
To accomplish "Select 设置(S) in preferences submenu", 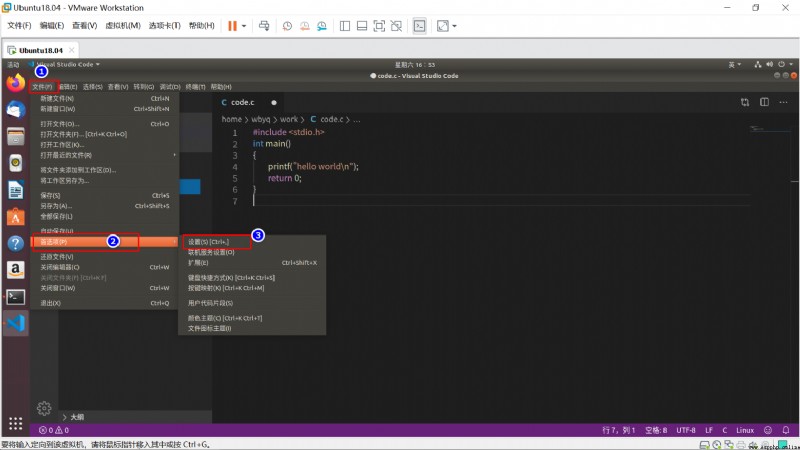I will (x=252, y=242).
